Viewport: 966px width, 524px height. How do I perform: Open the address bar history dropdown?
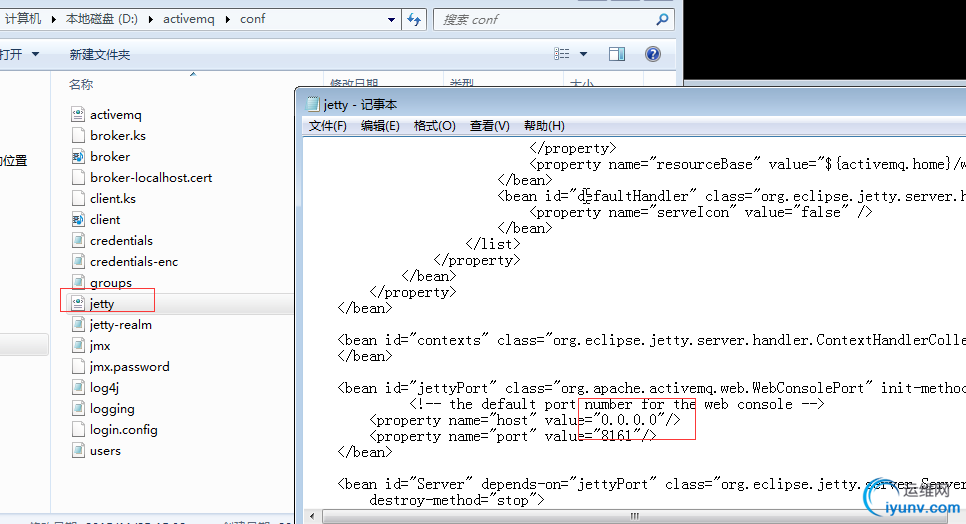tap(391, 20)
